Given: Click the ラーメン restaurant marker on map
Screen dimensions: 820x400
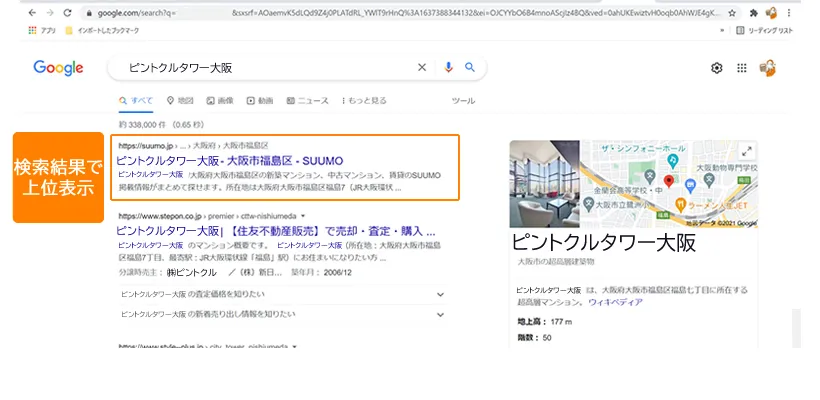Looking at the screenshot, I should 680,204.
